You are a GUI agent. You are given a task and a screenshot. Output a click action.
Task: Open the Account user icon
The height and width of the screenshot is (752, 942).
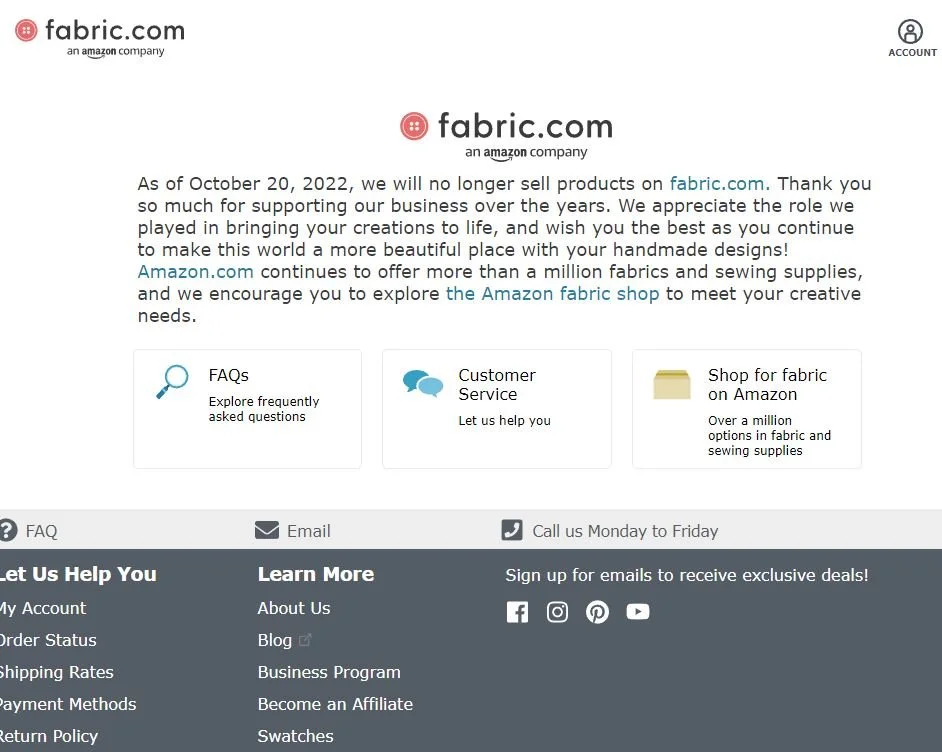click(910, 31)
